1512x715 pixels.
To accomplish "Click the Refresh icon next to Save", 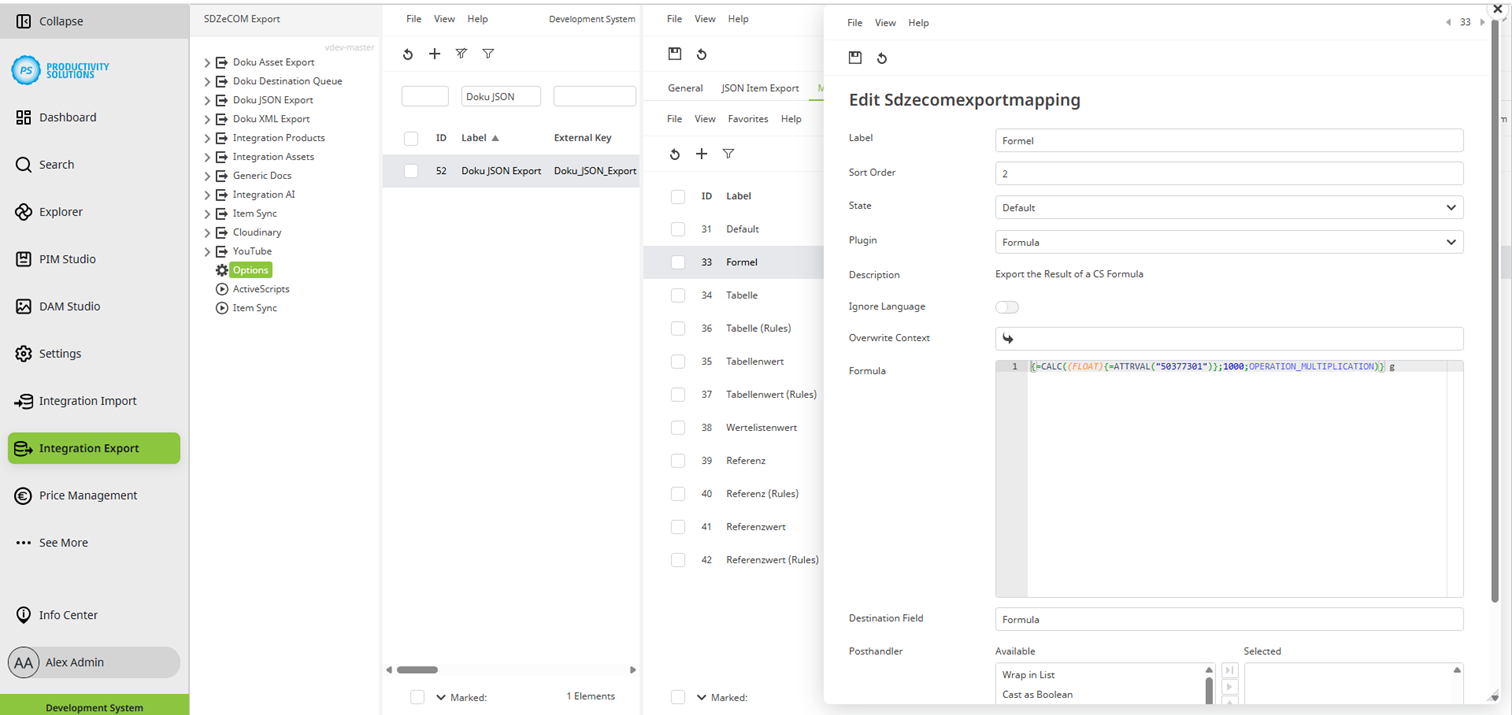I will click(x=882, y=57).
